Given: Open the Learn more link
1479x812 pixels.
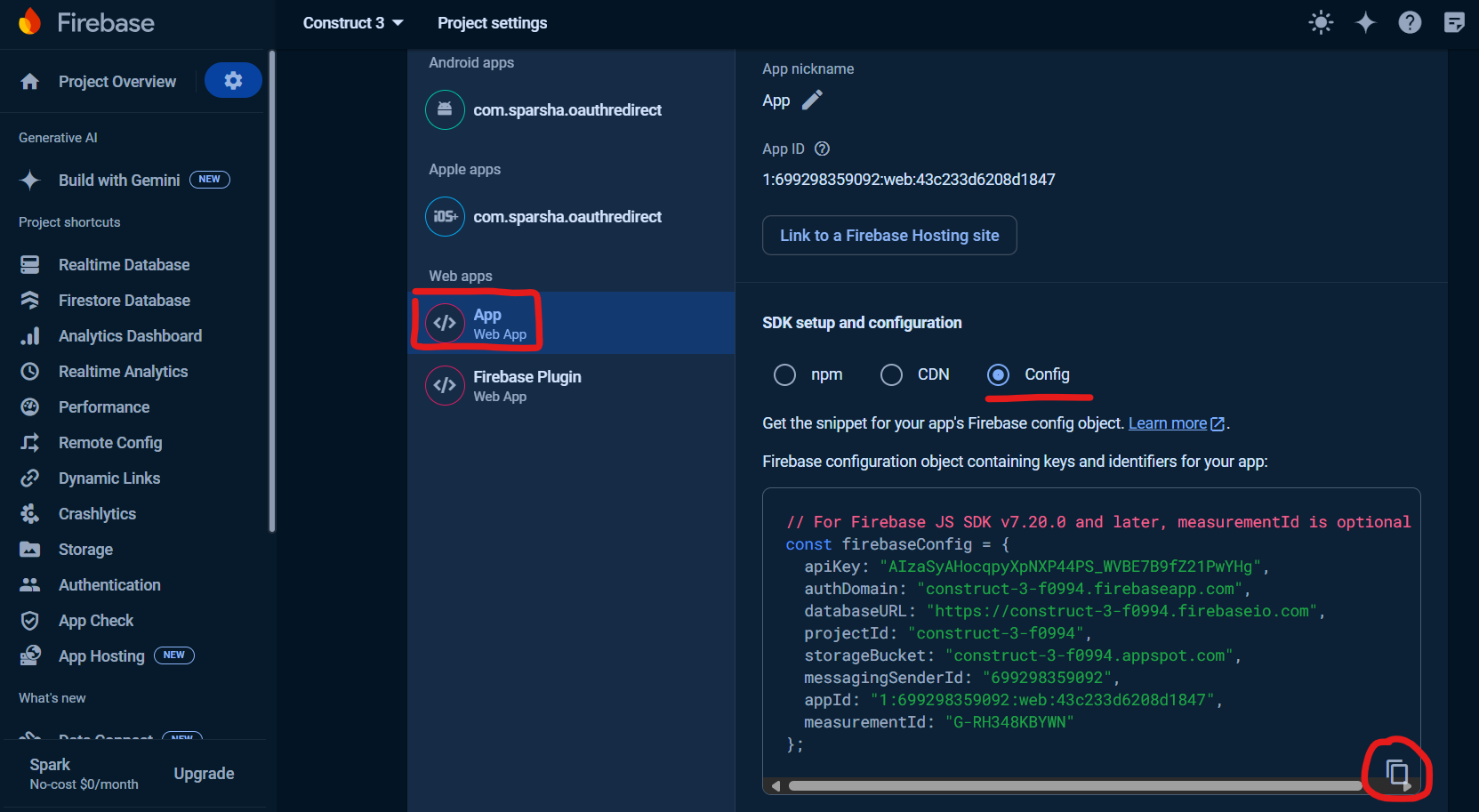Looking at the screenshot, I should pos(1168,423).
